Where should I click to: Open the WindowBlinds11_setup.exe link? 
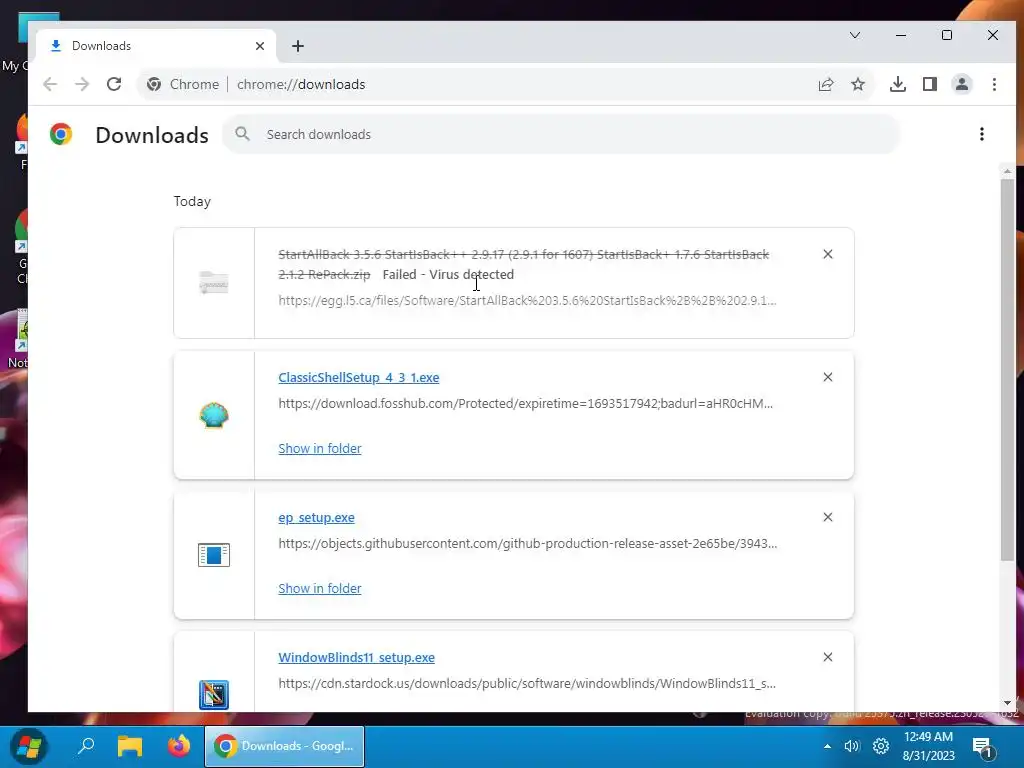(357, 657)
